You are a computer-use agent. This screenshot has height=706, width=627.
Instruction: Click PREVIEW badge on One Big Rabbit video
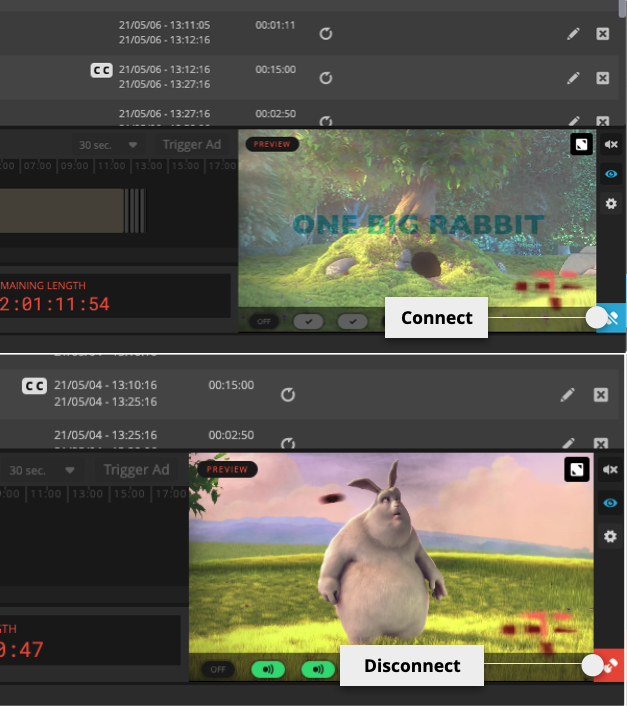point(272,144)
